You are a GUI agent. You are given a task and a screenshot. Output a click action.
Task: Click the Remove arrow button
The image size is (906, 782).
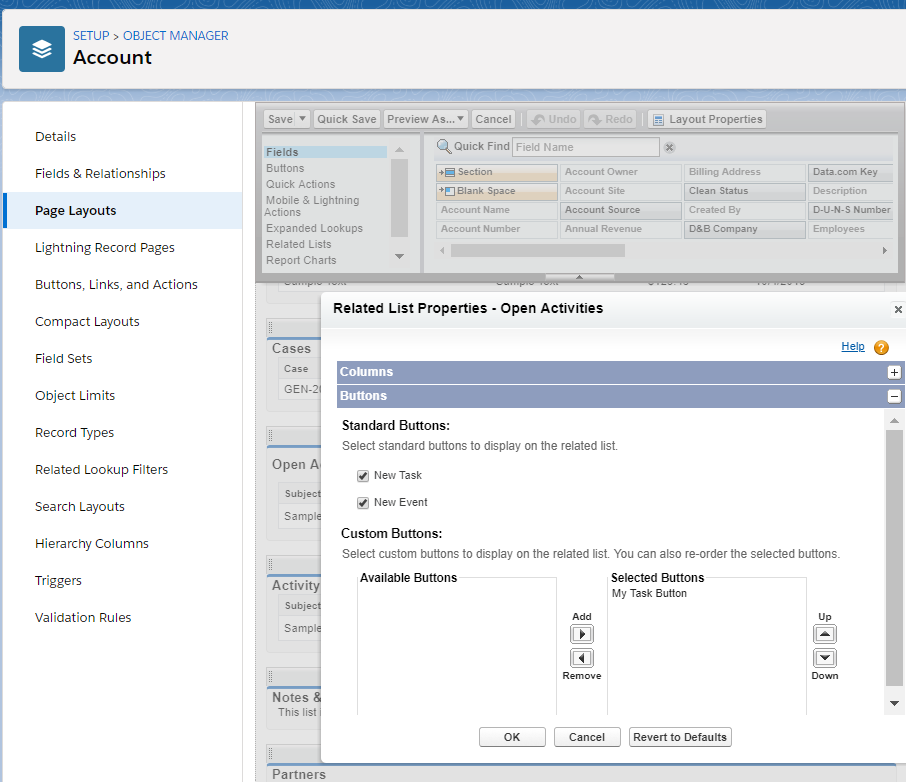[x=581, y=658]
